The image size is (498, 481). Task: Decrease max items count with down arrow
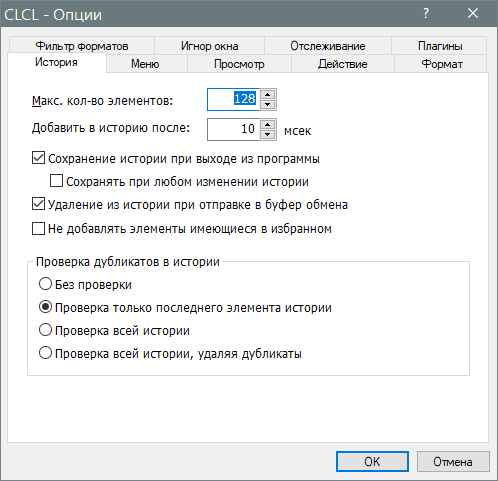click(267, 104)
